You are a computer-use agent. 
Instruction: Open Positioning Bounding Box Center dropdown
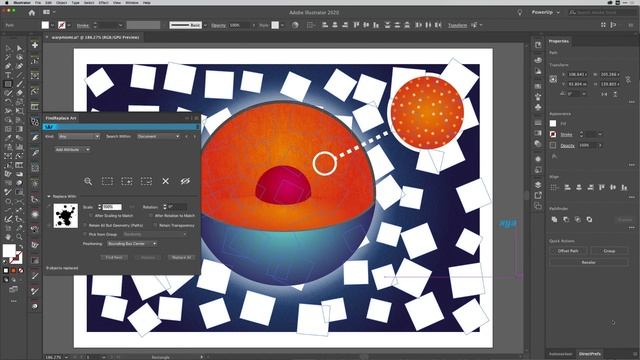[132, 244]
